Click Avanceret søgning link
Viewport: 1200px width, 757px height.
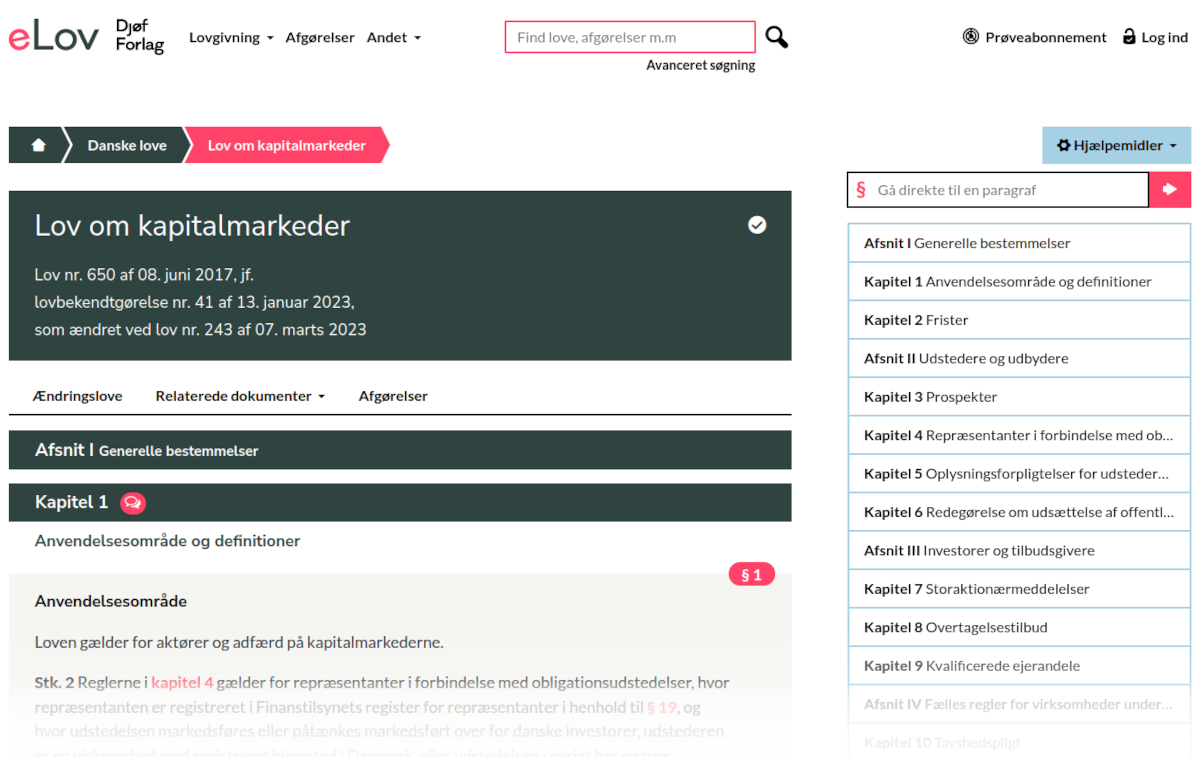(x=700, y=65)
